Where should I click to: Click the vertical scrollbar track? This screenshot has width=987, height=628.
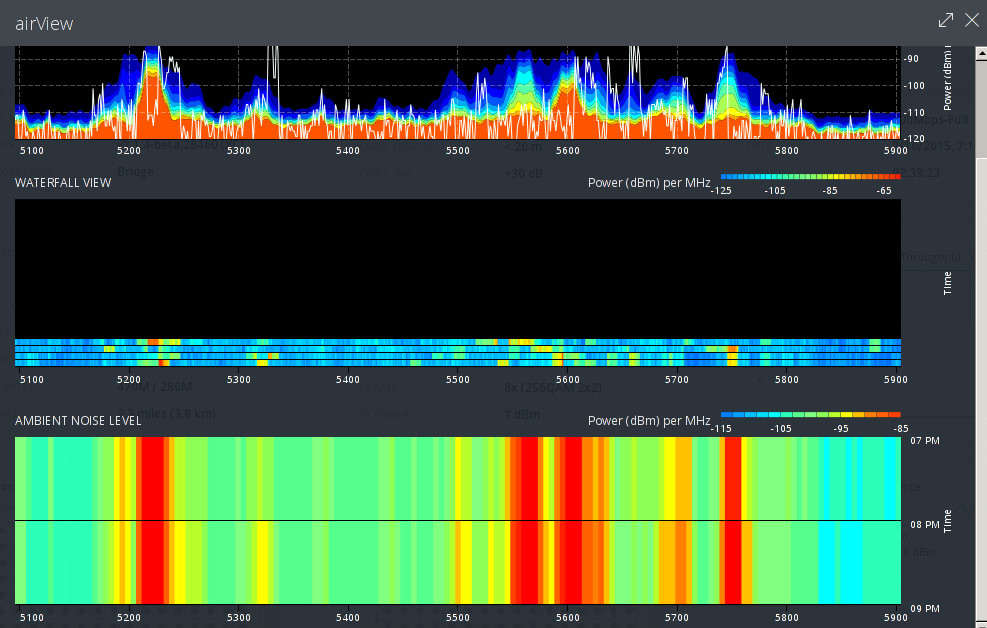pos(981,400)
